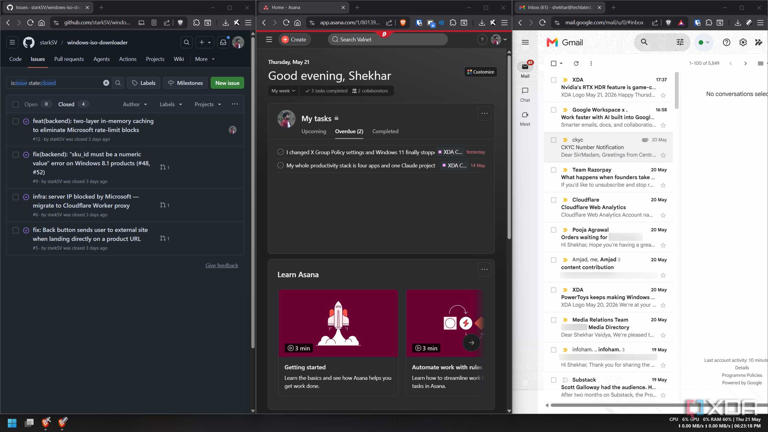Select checkbox for Back button issue
Image resolution: width=768 pixels, height=432 pixels.
coord(16,230)
